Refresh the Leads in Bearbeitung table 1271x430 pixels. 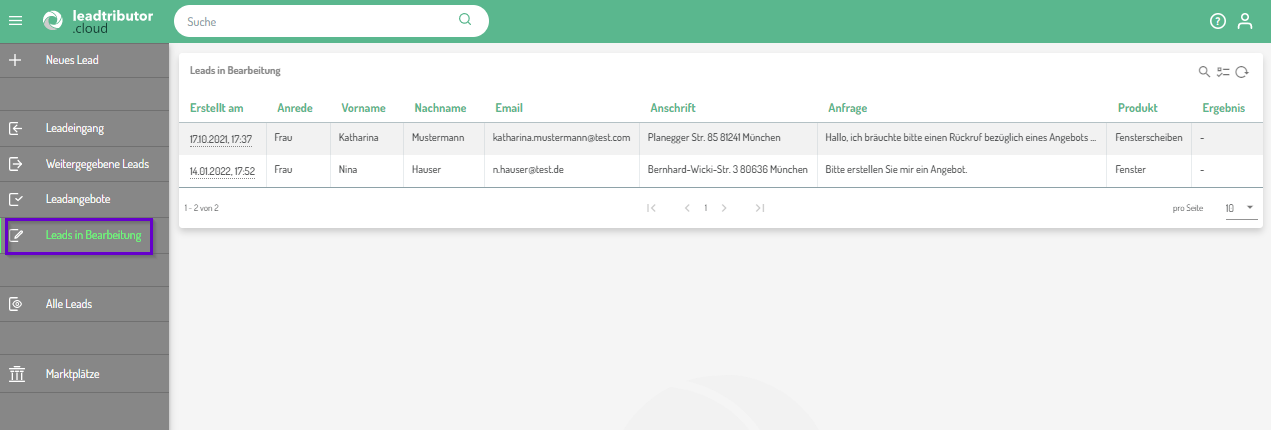1242,71
